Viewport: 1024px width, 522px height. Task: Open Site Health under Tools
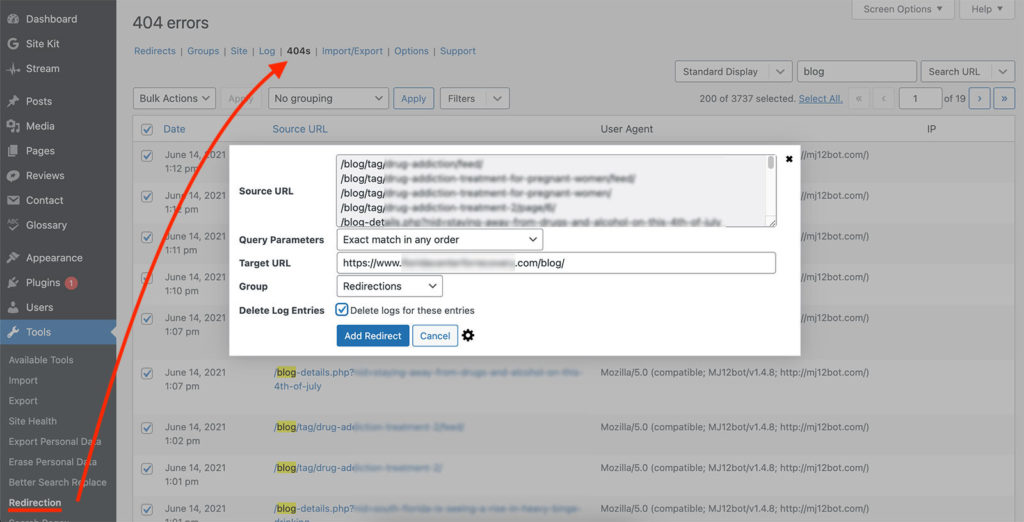pyautogui.click(x=33, y=421)
